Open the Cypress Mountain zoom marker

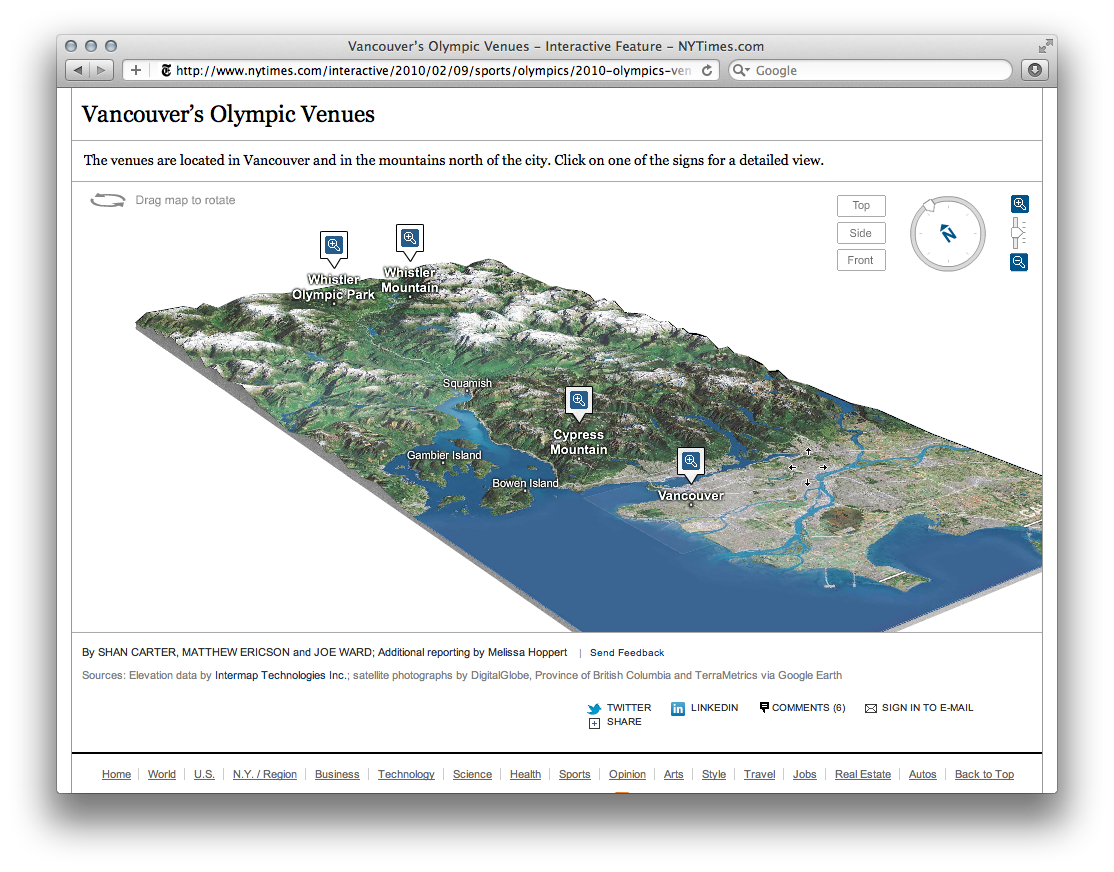578,399
